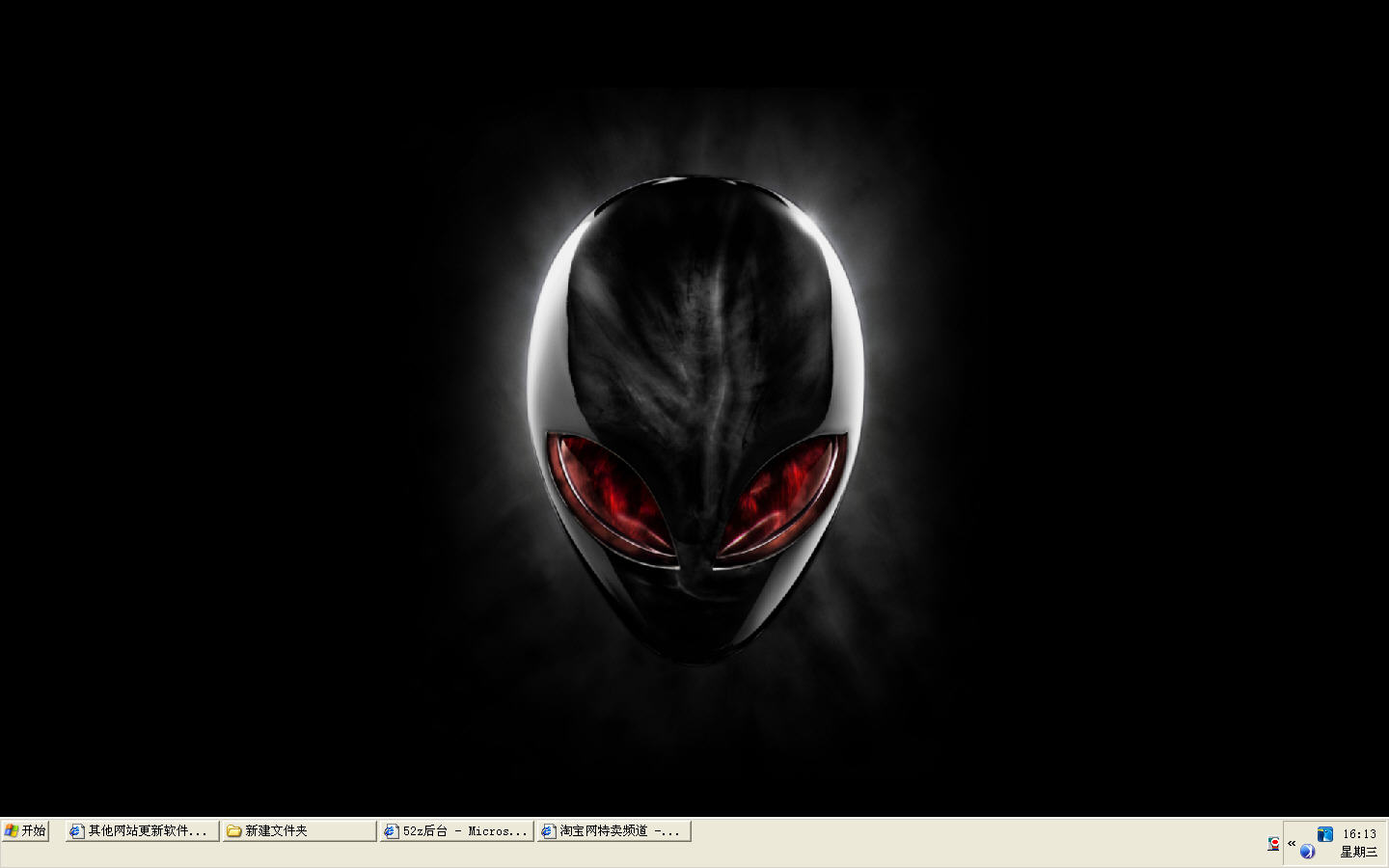Click the language bar input method icon
Screen dimensions: 1389x868
point(1273,844)
